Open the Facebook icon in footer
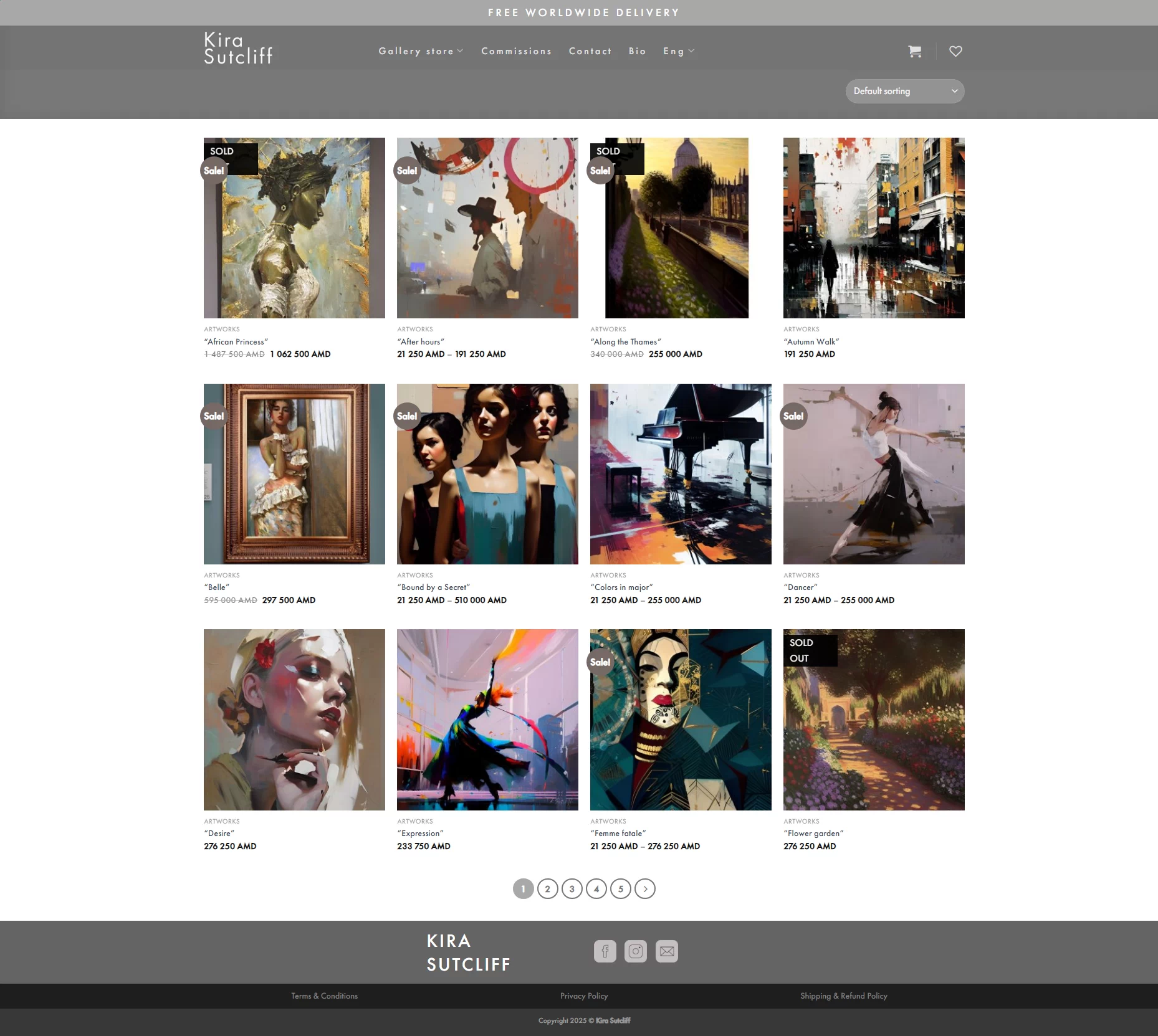The width and height of the screenshot is (1158, 1036). click(x=605, y=951)
